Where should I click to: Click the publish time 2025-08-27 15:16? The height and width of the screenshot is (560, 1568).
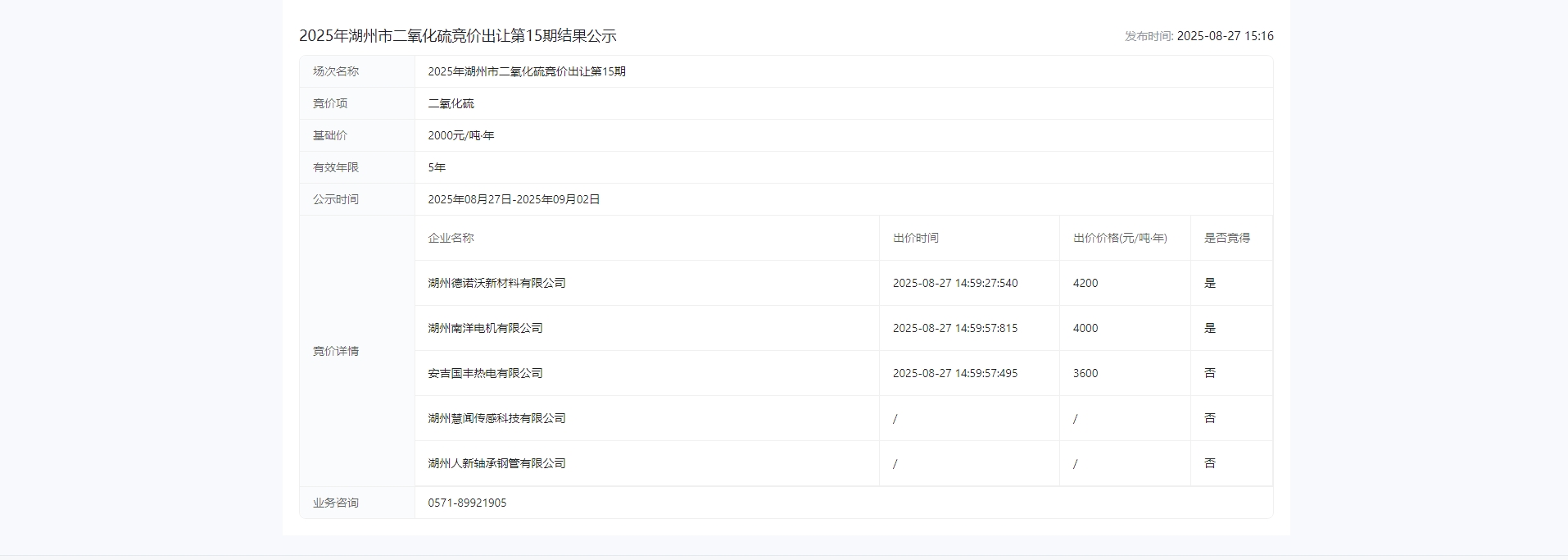[x=1225, y=36]
